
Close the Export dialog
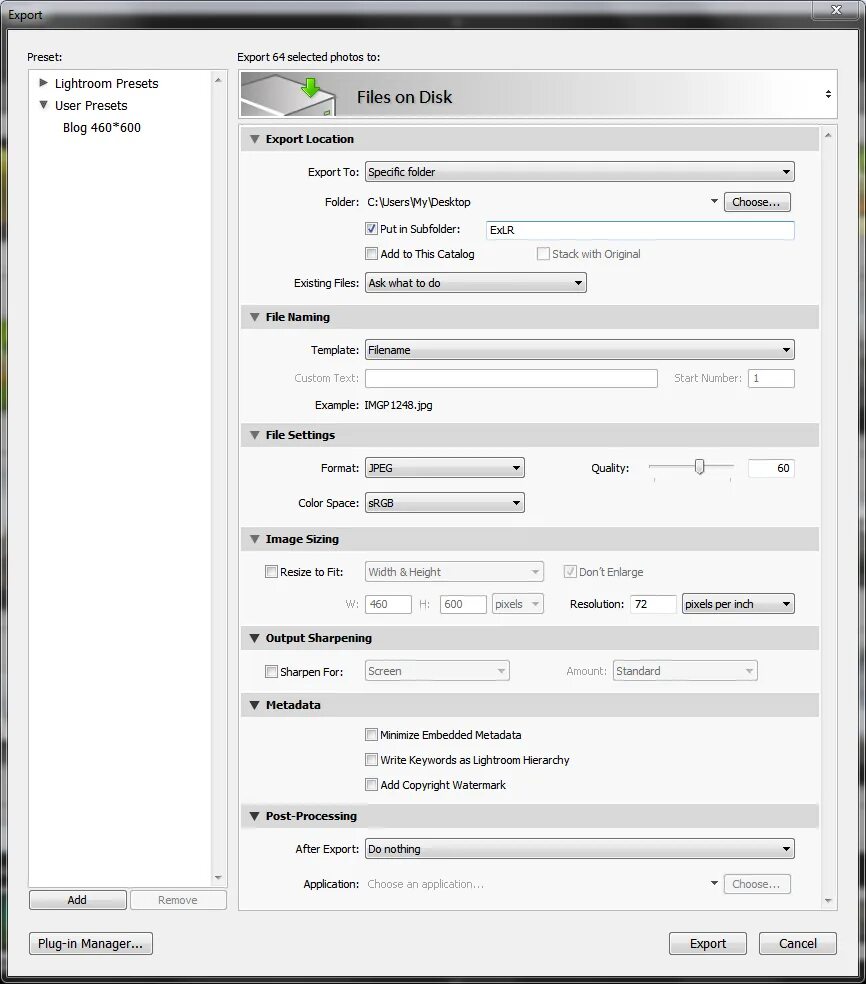[x=836, y=10]
